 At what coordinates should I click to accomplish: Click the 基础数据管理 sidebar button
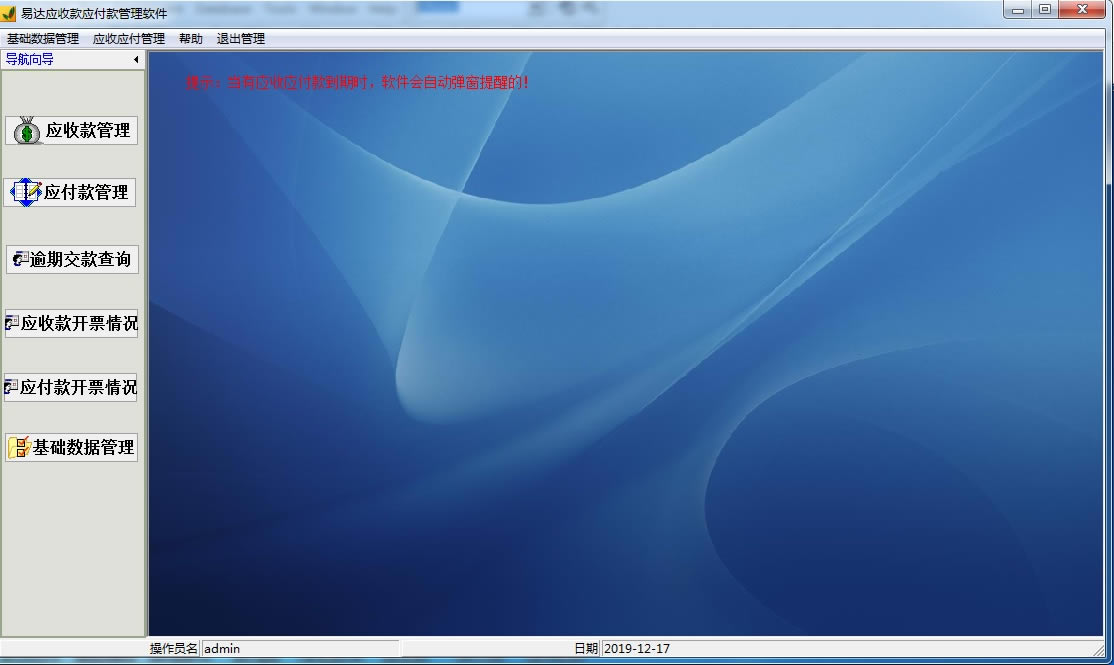pyautogui.click(x=71, y=448)
